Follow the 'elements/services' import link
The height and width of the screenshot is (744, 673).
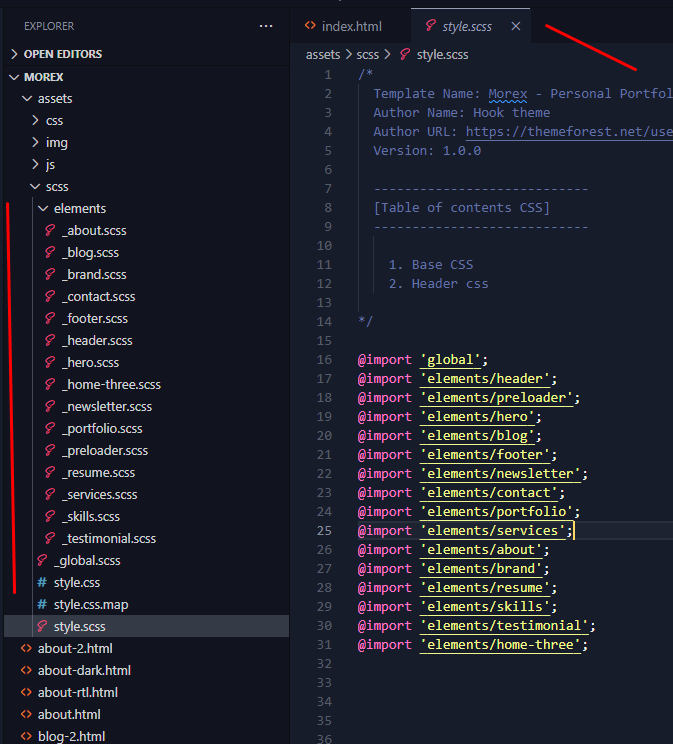(x=493, y=530)
